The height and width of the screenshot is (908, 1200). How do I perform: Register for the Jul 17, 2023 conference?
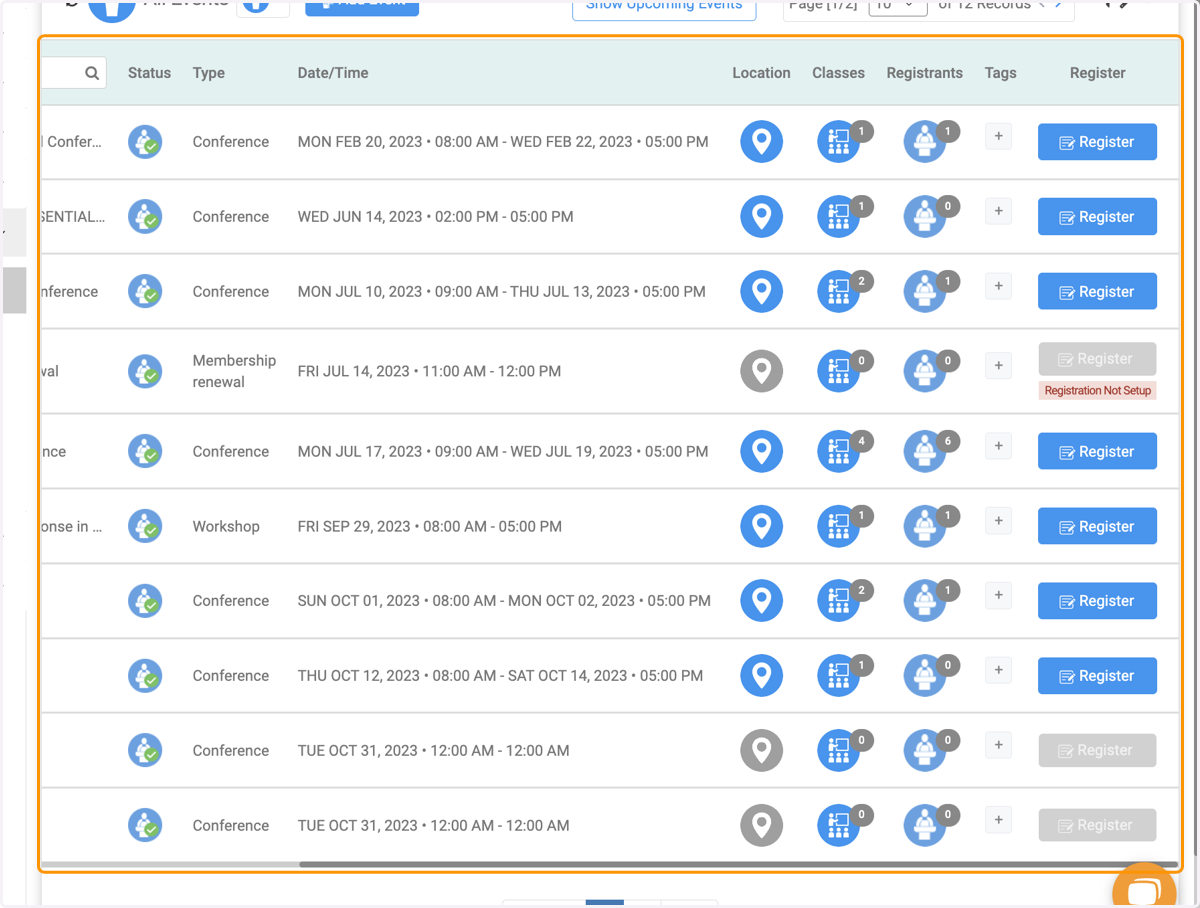coord(1097,452)
